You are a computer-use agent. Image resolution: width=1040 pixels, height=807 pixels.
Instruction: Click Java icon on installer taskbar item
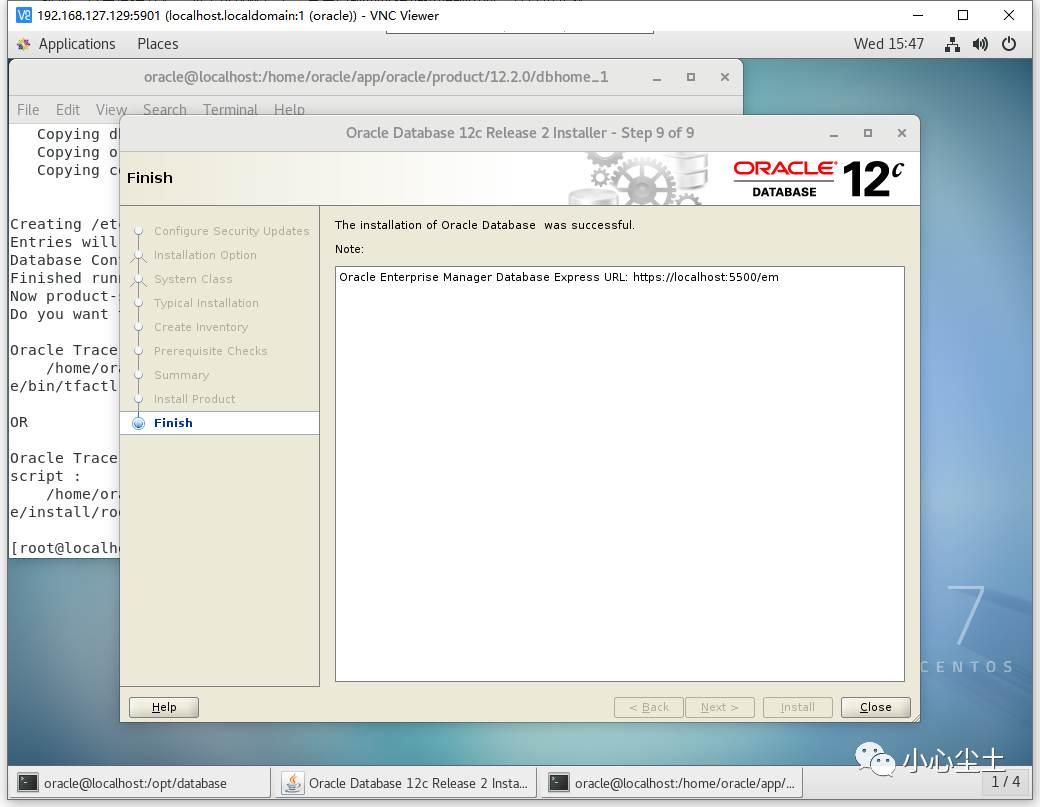point(292,783)
